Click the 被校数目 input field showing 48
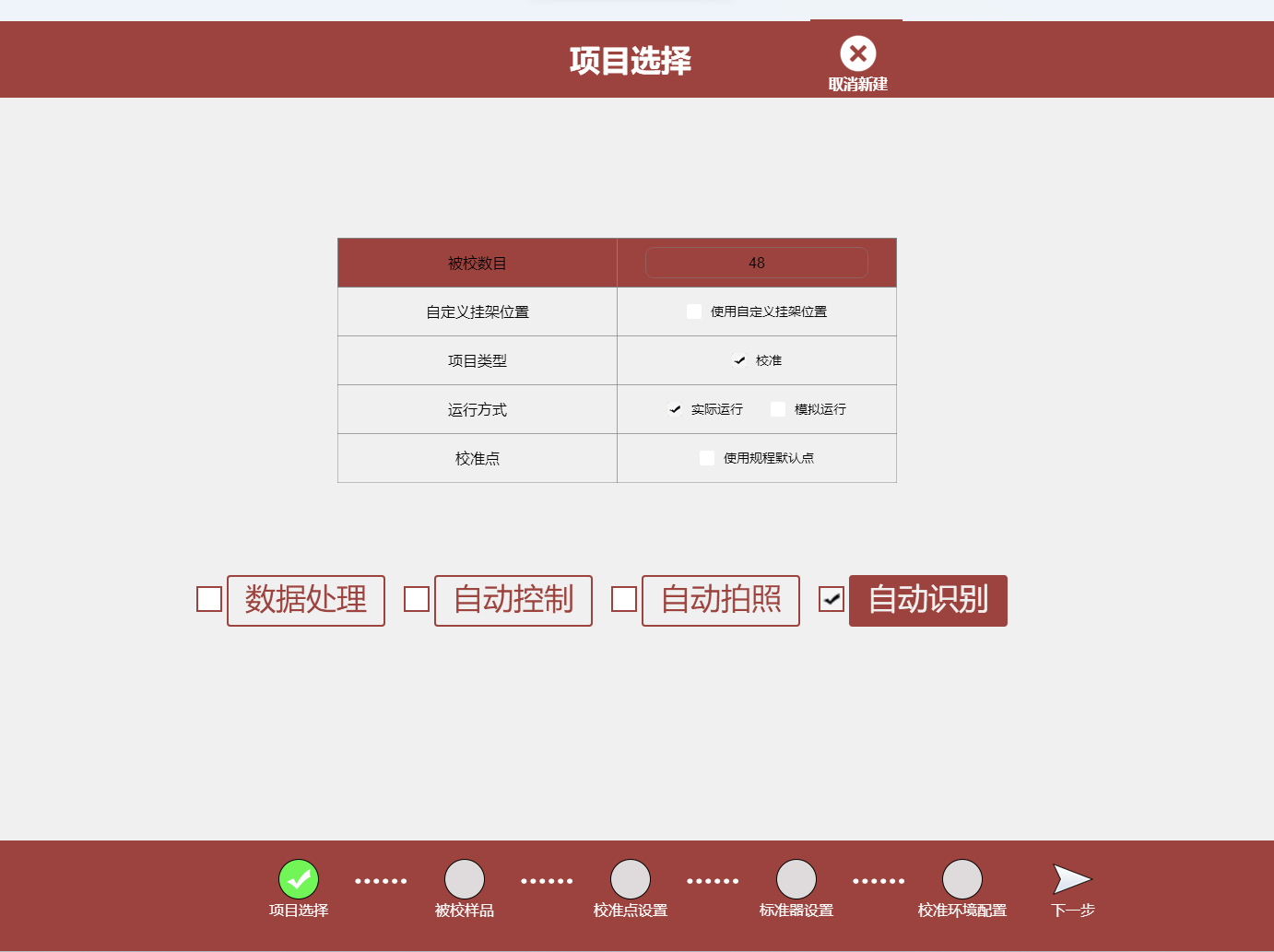Screen dimensions: 1274x952 point(756,263)
